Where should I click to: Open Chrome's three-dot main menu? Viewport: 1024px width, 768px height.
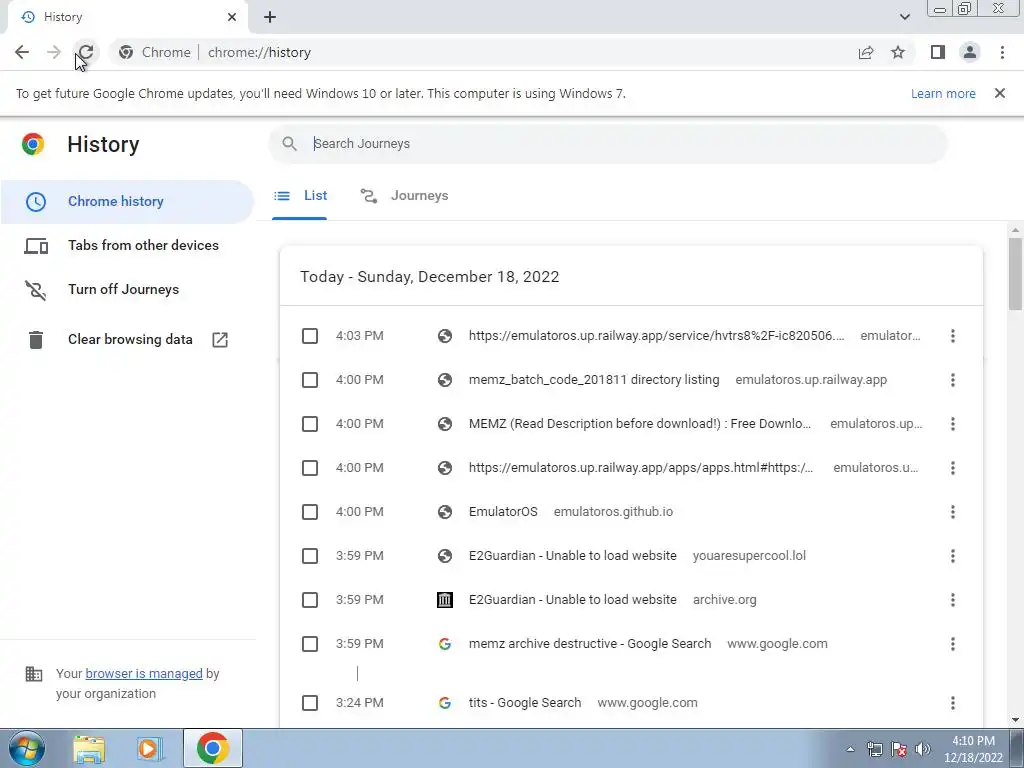tap(1002, 52)
